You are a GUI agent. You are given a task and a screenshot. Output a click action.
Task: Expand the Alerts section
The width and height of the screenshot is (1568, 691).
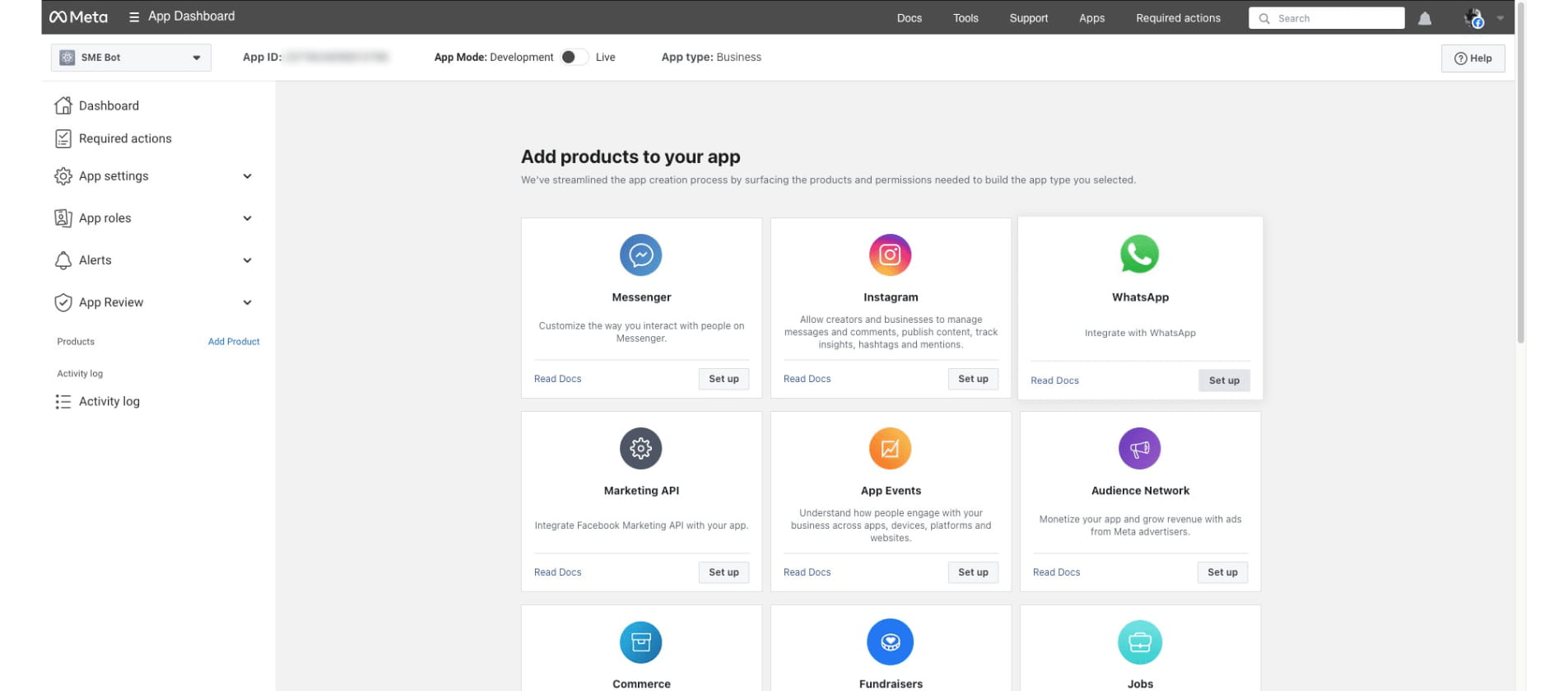pyautogui.click(x=247, y=260)
